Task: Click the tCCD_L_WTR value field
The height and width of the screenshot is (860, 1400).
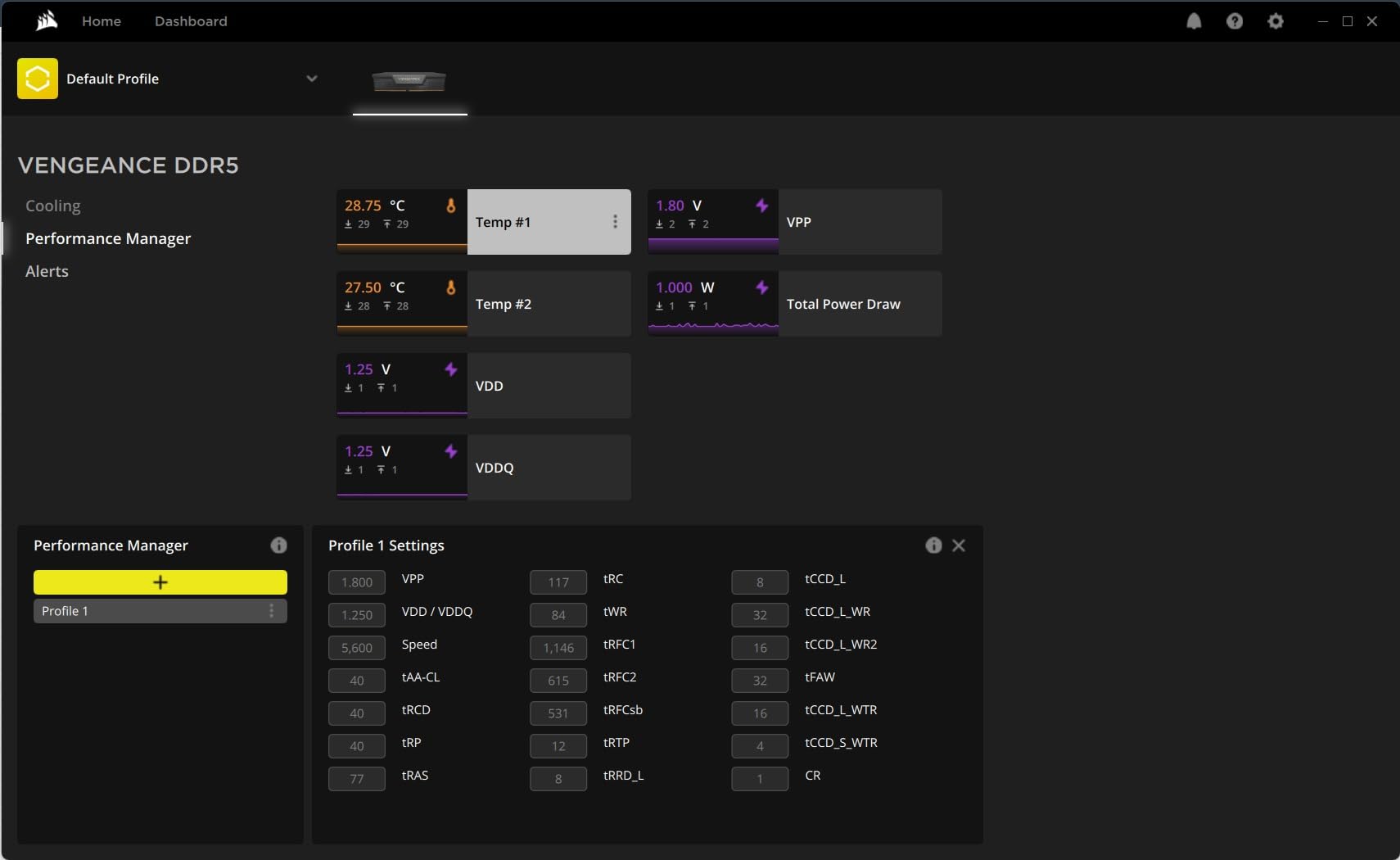Action: (760, 713)
